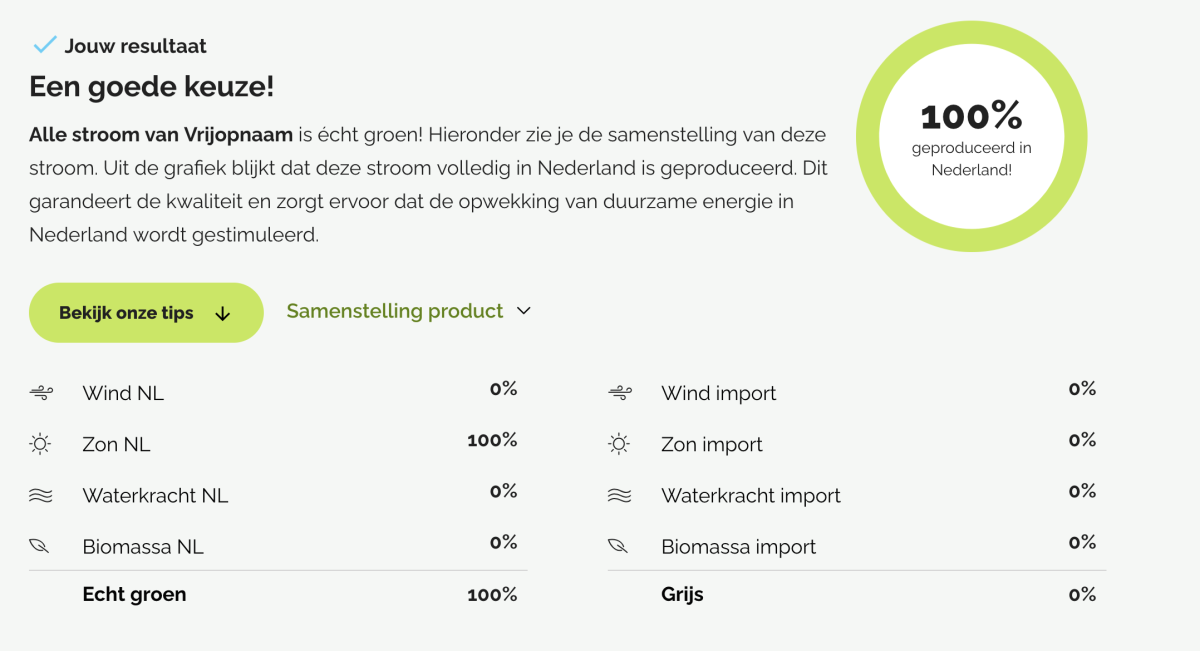
Task: Click the leaf icon beside Biomassa NL
Action: click(42, 544)
